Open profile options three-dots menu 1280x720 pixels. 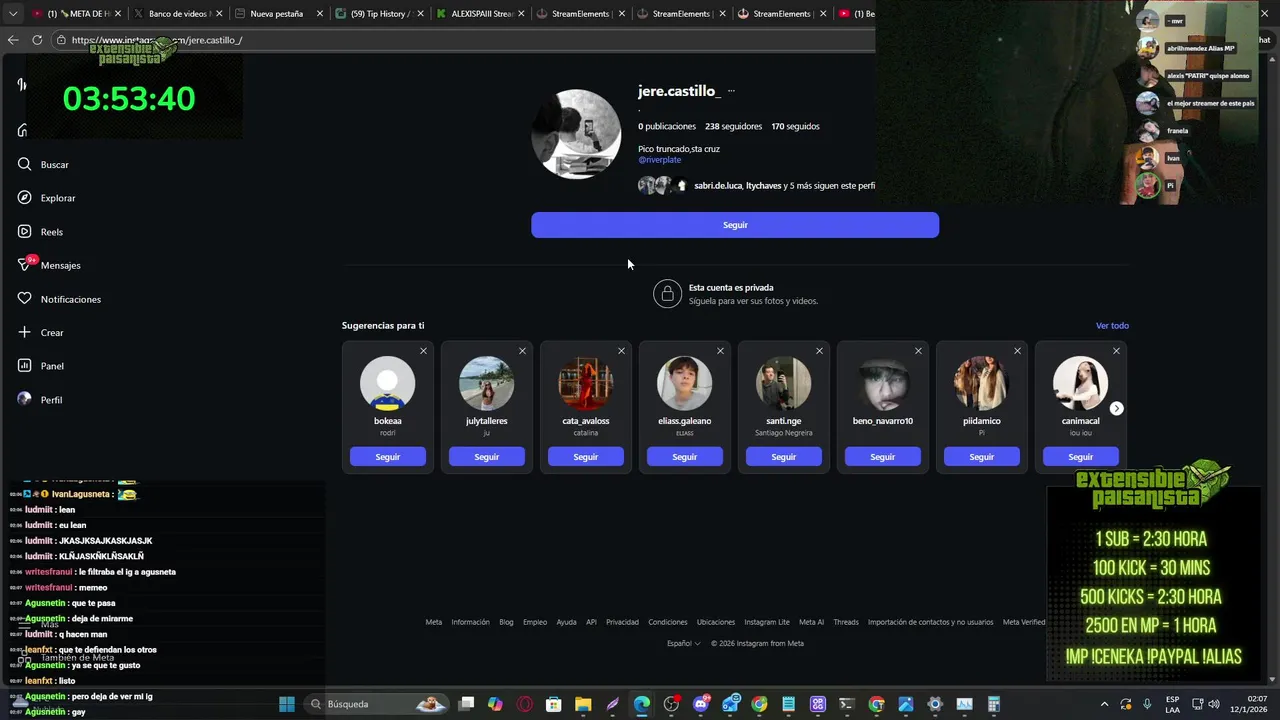(731, 91)
